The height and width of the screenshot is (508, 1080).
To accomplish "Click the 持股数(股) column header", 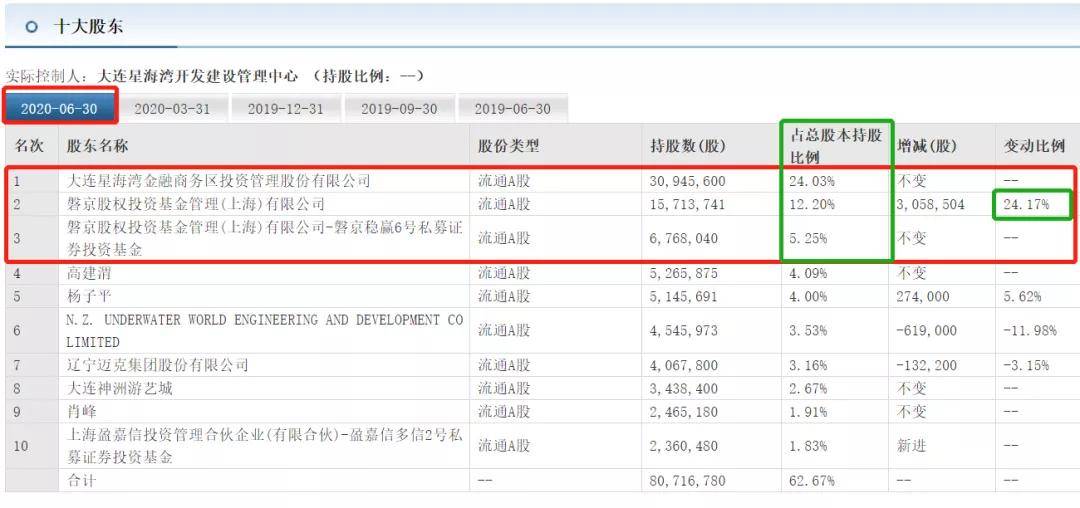I will click(x=687, y=146).
